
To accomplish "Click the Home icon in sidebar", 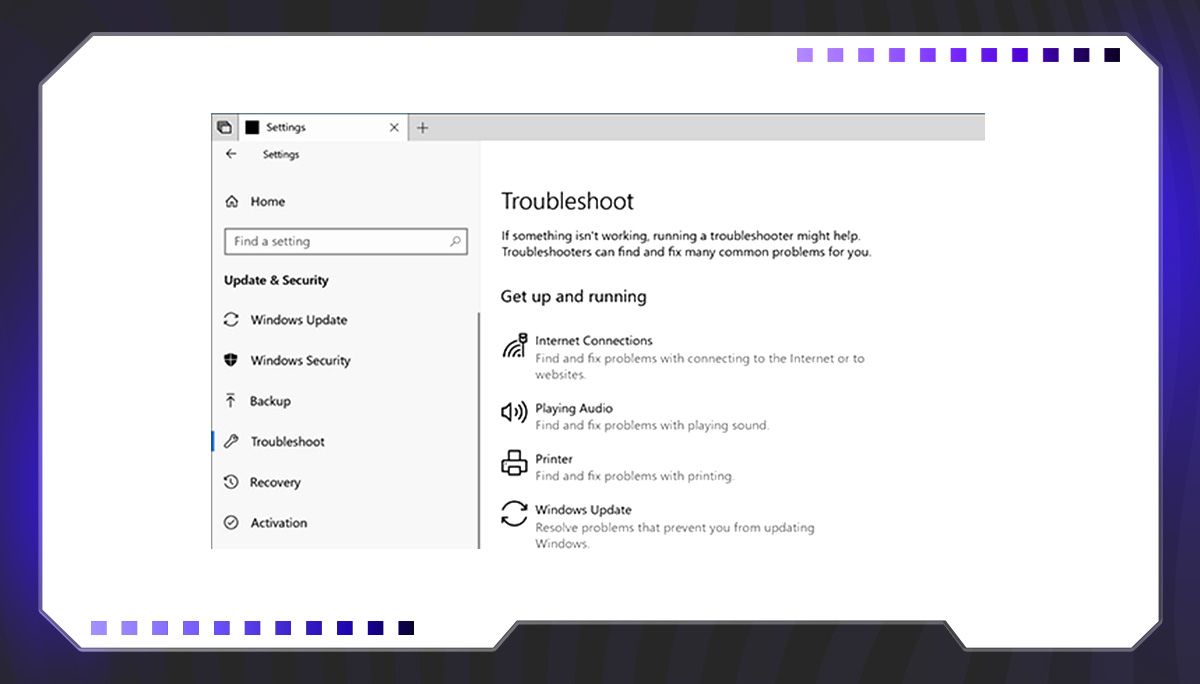I will (232, 202).
